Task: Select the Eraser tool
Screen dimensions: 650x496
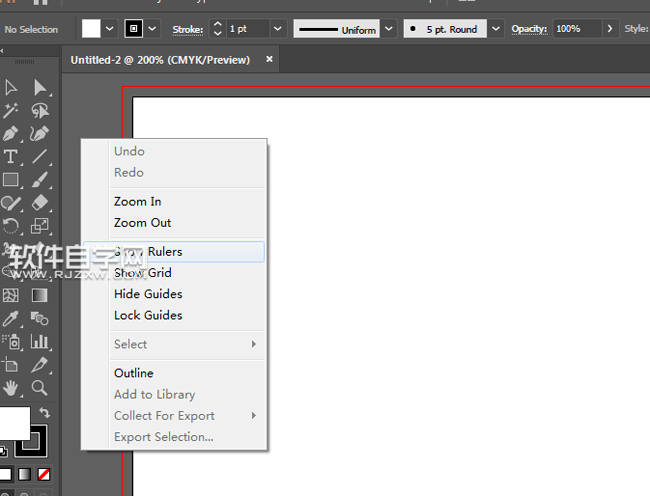Action: [40, 203]
